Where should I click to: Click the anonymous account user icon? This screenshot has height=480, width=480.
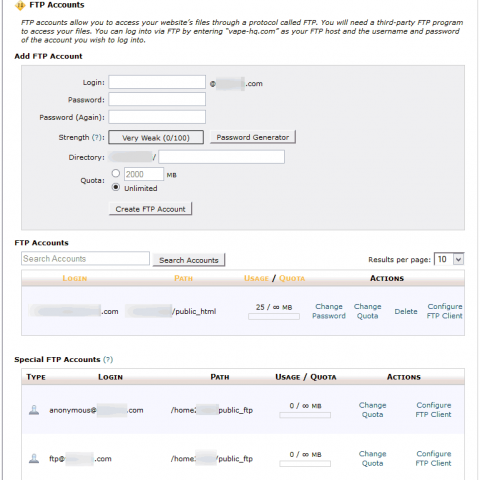[x=34, y=410]
